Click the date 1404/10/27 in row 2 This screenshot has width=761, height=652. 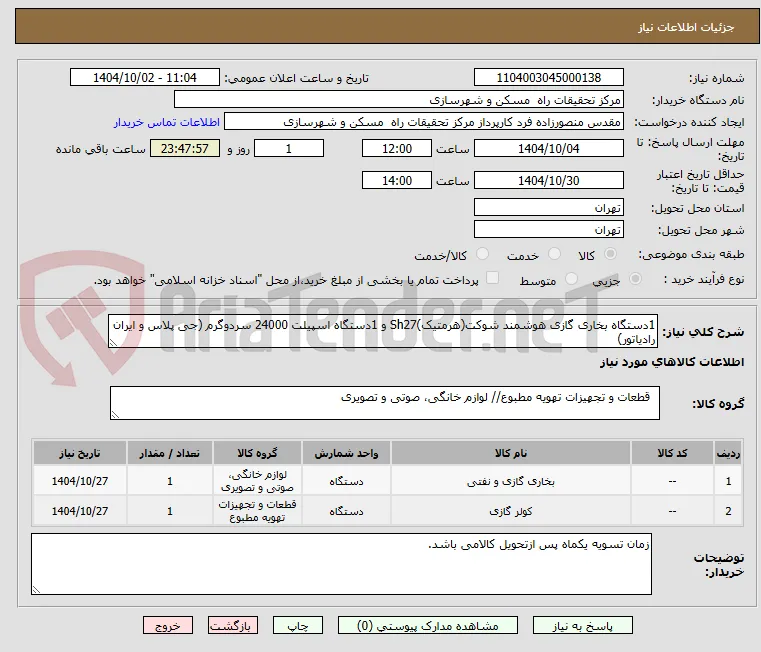click(80, 511)
